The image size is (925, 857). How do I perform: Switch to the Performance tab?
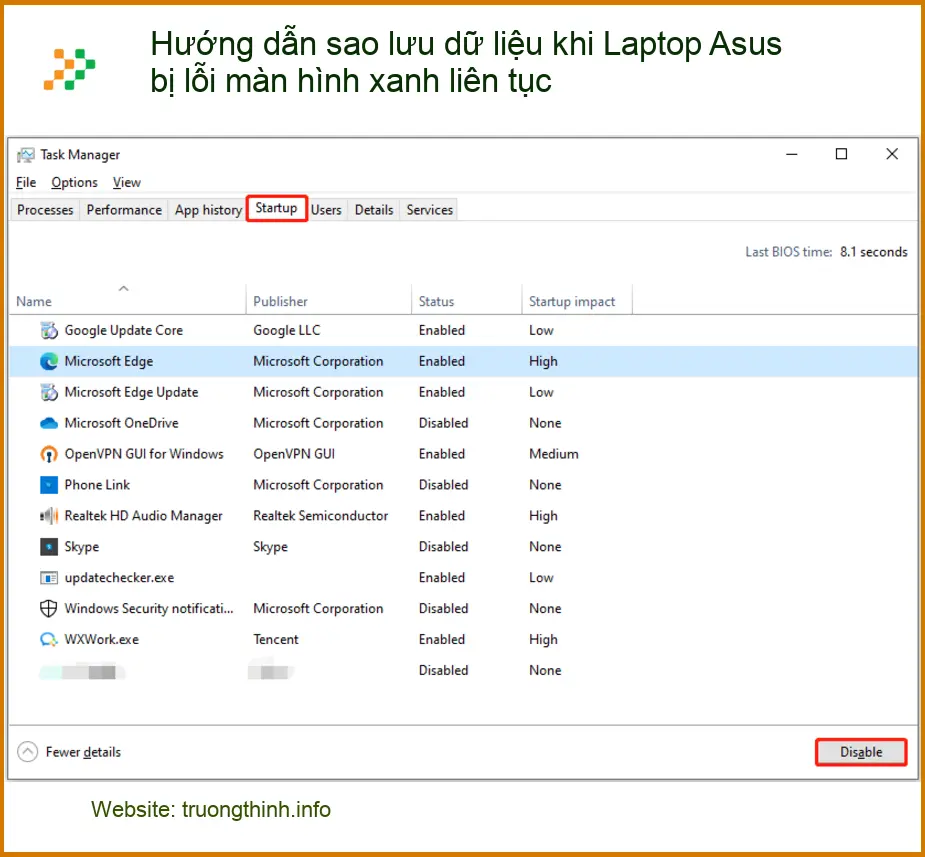[124, 210]
